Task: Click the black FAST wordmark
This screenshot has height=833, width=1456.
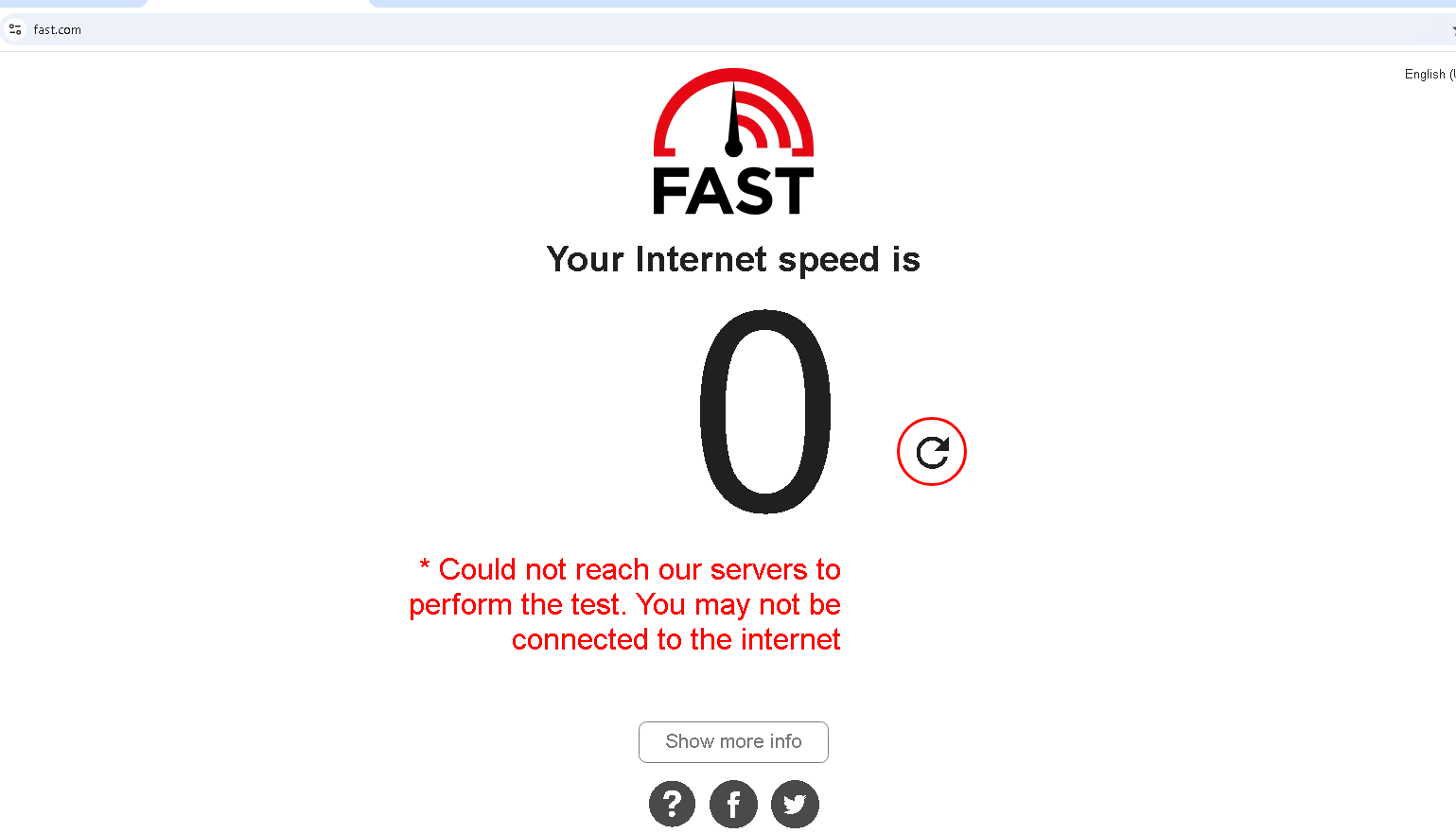Action: (733, 191)
